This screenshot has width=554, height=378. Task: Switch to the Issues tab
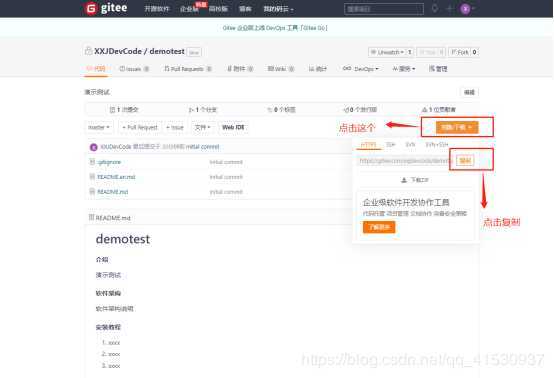[134, 69]
